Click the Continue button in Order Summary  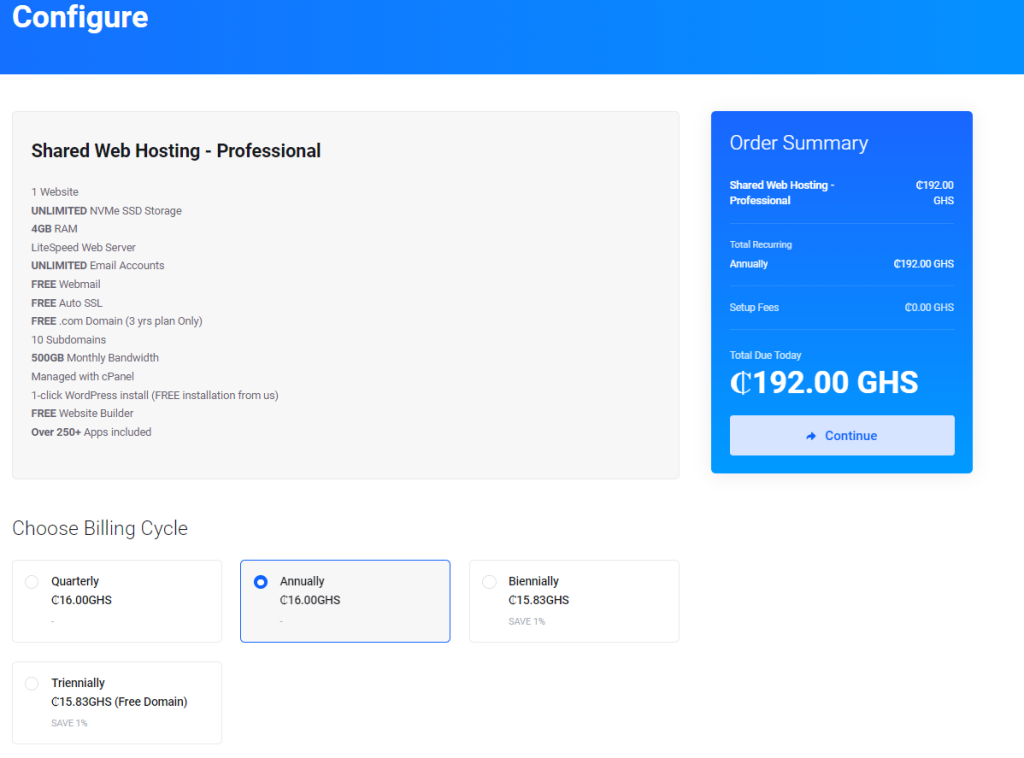click(842, 435)
